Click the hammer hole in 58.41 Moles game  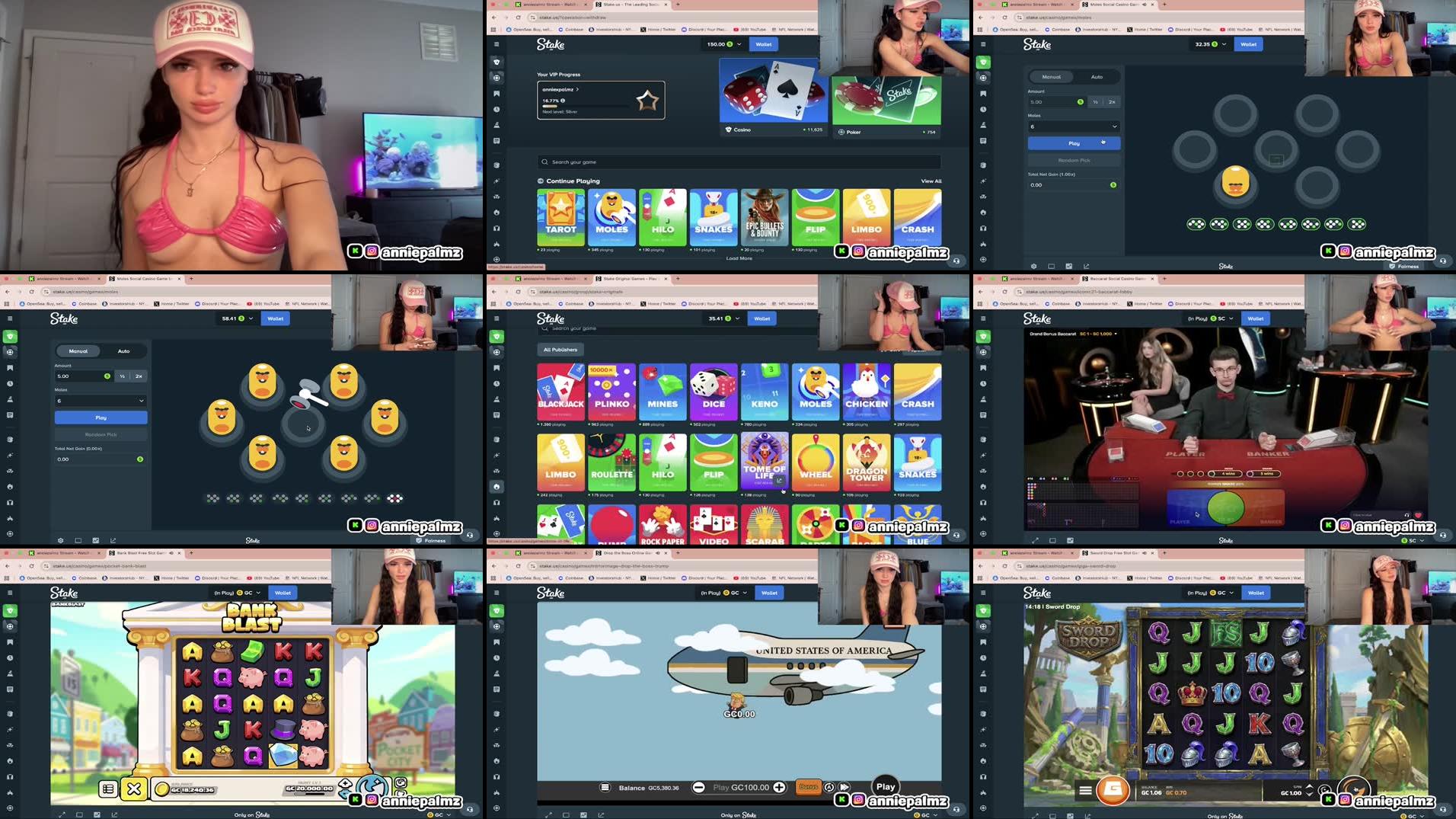pos(303,424)
